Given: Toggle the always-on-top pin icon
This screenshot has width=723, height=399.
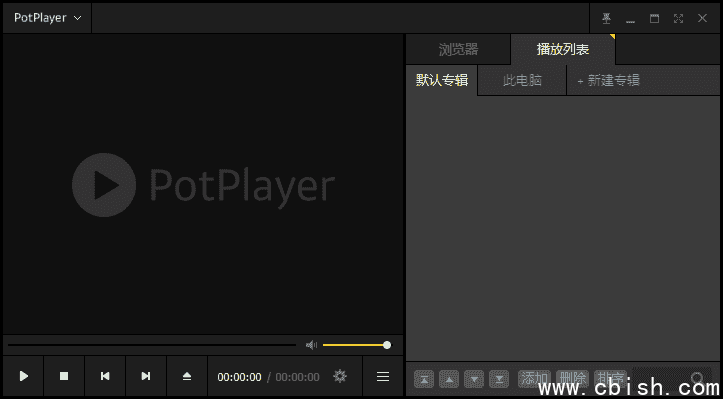Looking at the screenshot, I should pyautogui.click(x=607, y=18).
